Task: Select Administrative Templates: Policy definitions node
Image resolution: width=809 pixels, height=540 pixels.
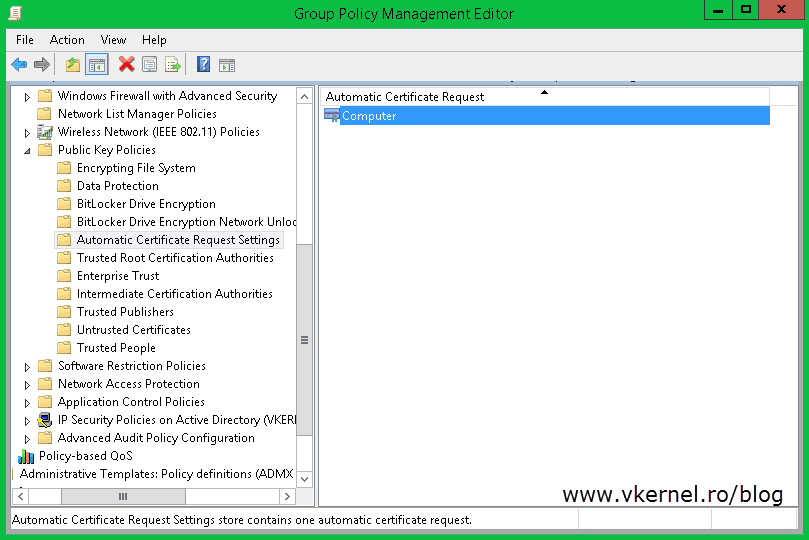Action: point(156,474)
